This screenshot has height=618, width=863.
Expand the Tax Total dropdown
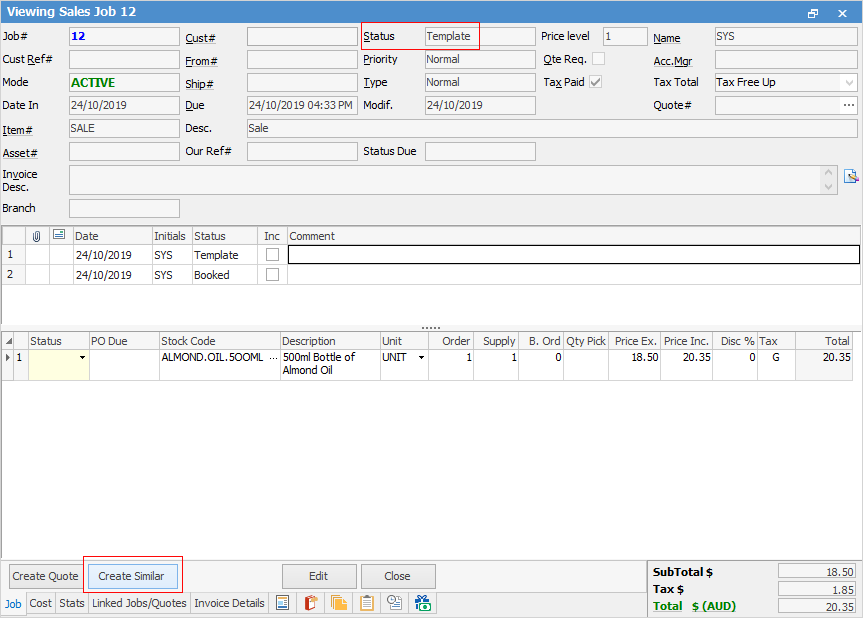coord(849,82)
